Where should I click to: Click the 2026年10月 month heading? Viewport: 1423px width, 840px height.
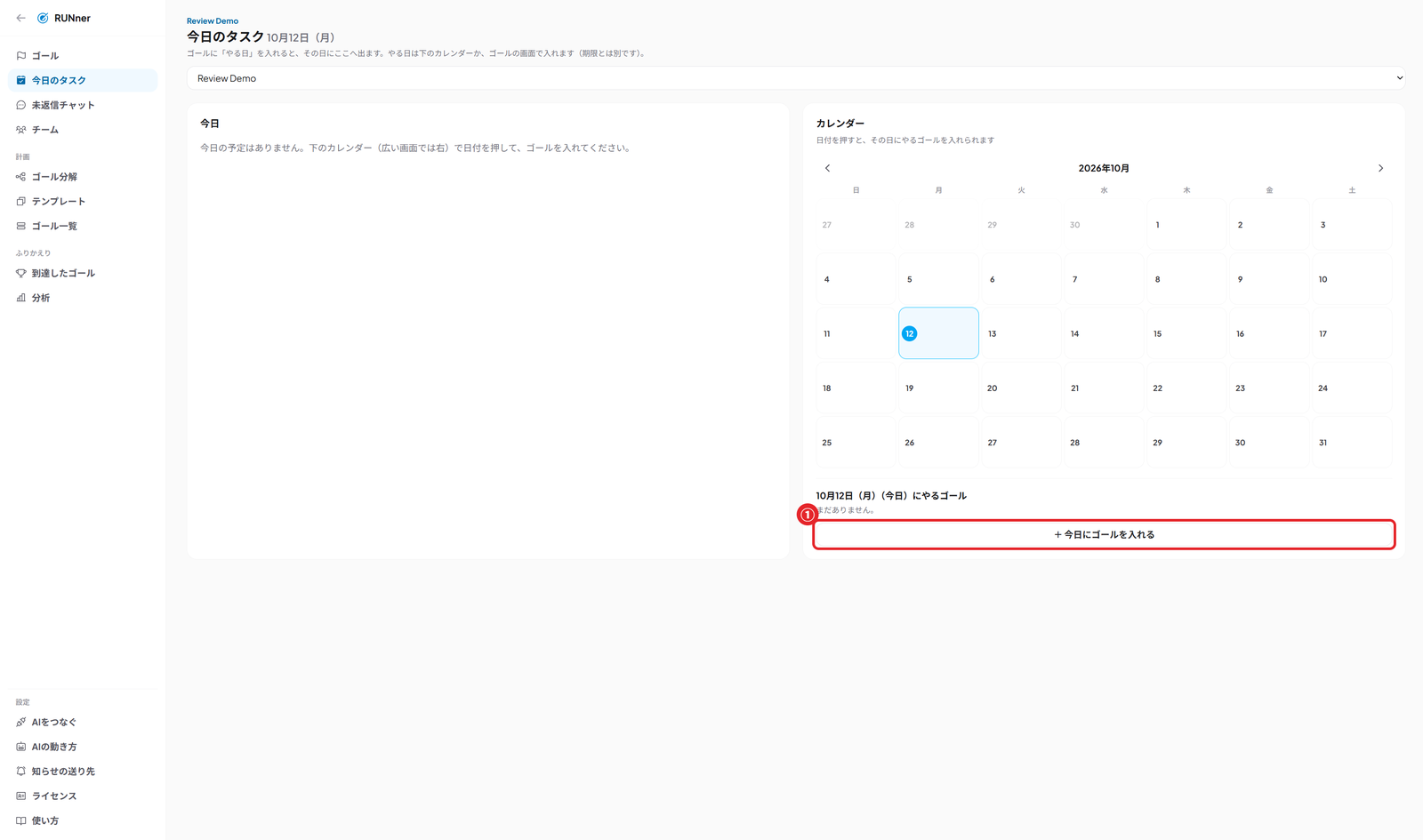tap(1104, 168)
